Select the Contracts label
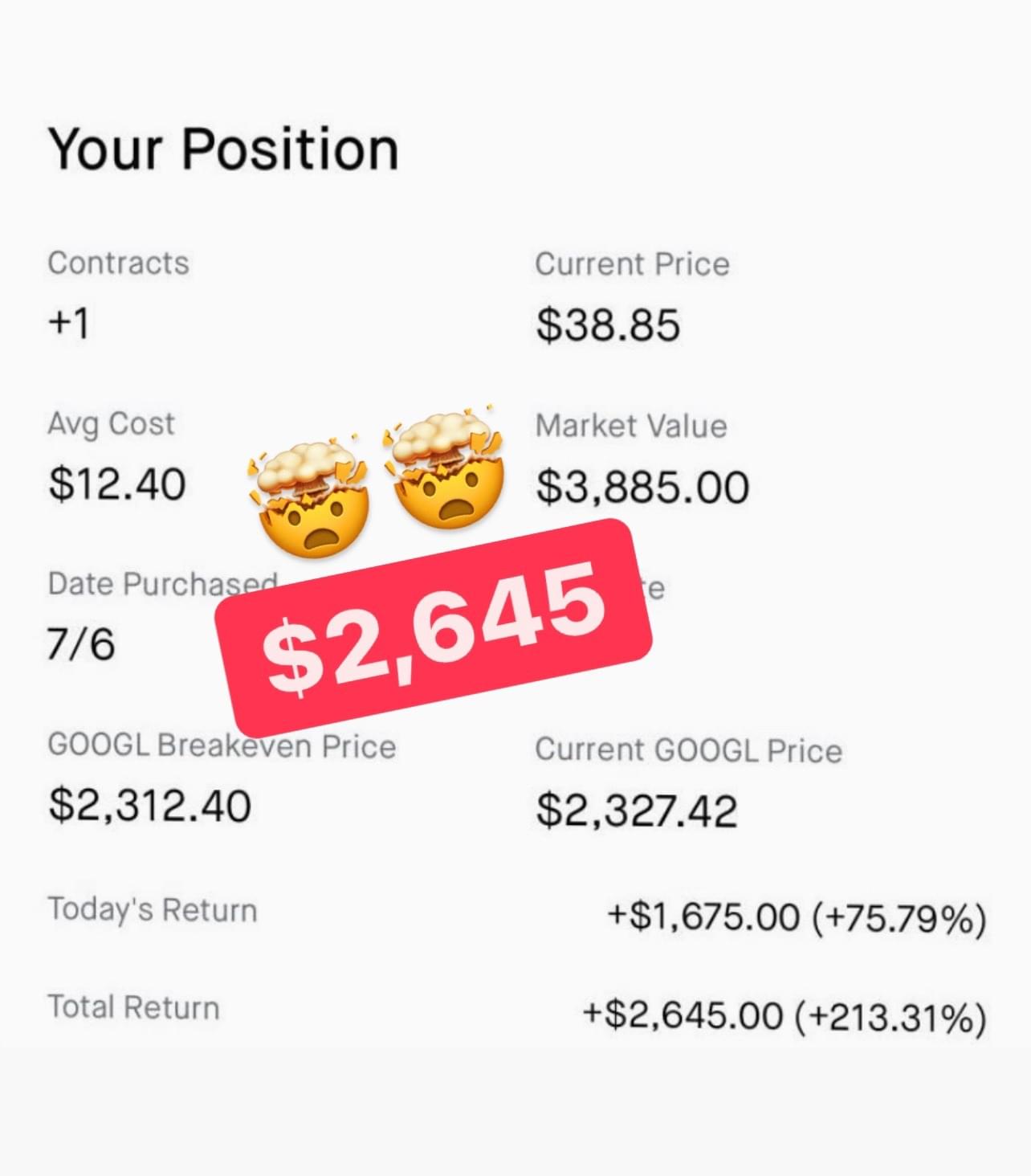Image resolution: width=1031 pixels, height=1176 pixels. pos(118,263)
